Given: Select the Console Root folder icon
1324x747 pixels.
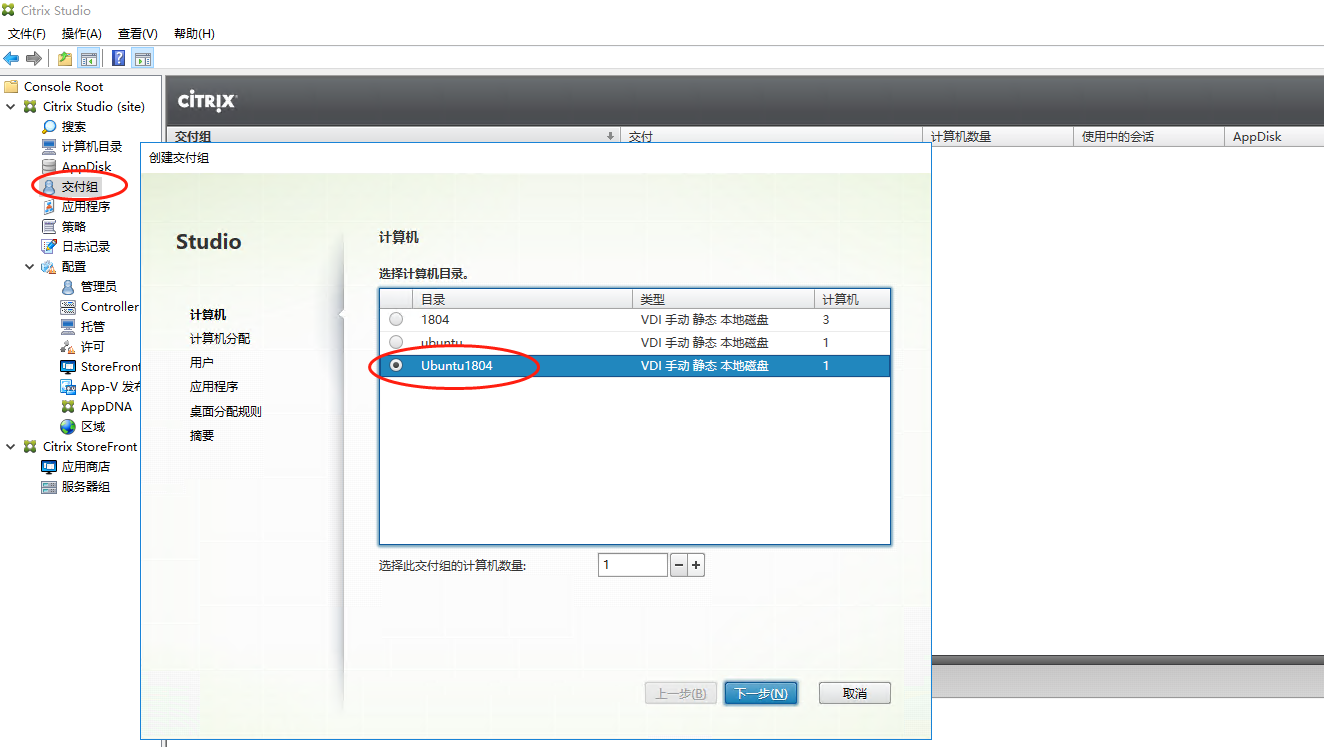Looking at the screenshot, I should pos(11,86).
